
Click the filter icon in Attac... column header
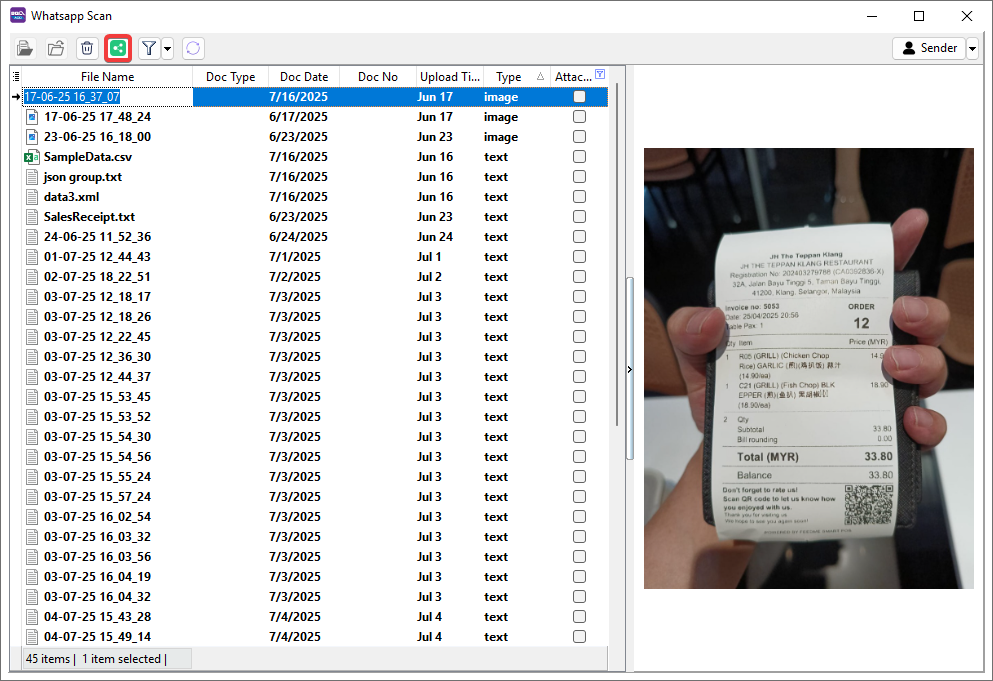(600, 74)
